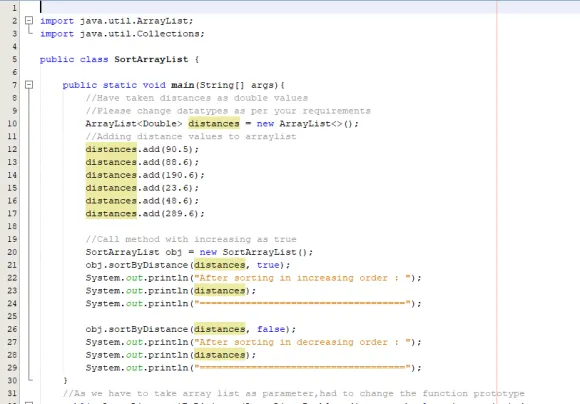Click the 'distances.add(88.6);' statement
The width and height of the screenshot is (580, 404).
pyautogui.click(x=142, y=162)
